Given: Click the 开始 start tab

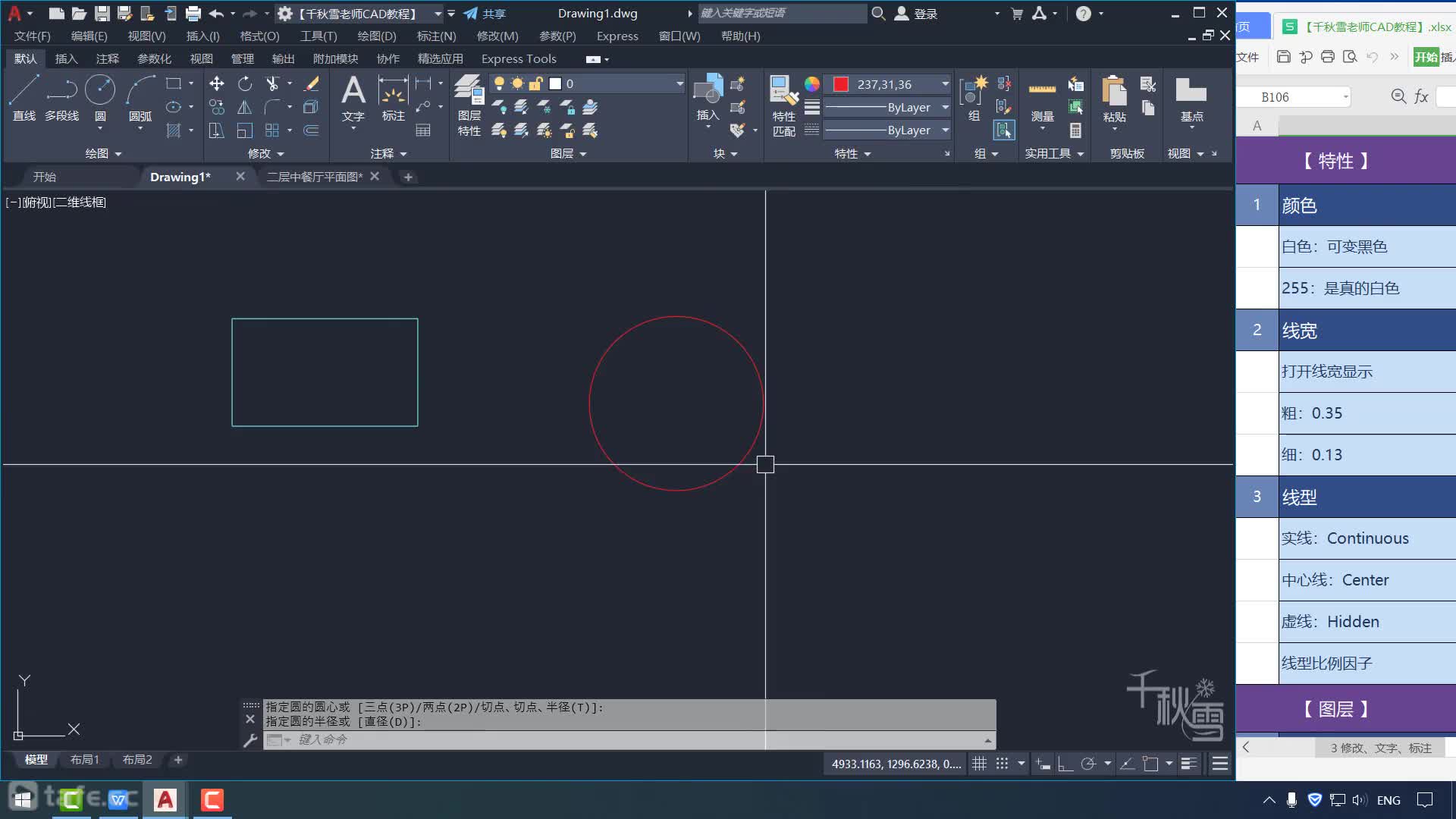Looking at the screenshot, I should pyautogui.click(x=45, y=177).
